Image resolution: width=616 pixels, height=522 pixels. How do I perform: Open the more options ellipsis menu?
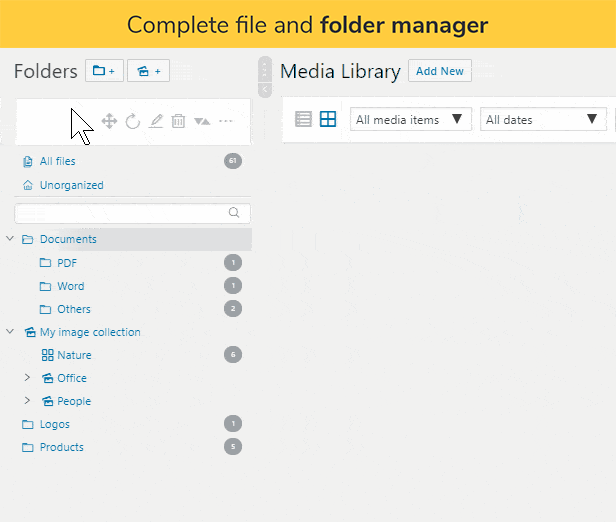[226, 121]
